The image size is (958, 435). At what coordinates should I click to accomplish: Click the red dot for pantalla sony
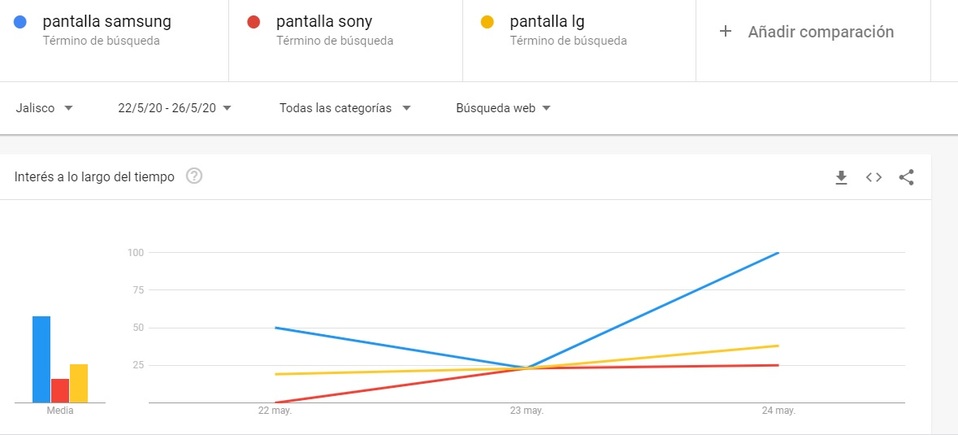pyautogui.click(x=253, y=22)
